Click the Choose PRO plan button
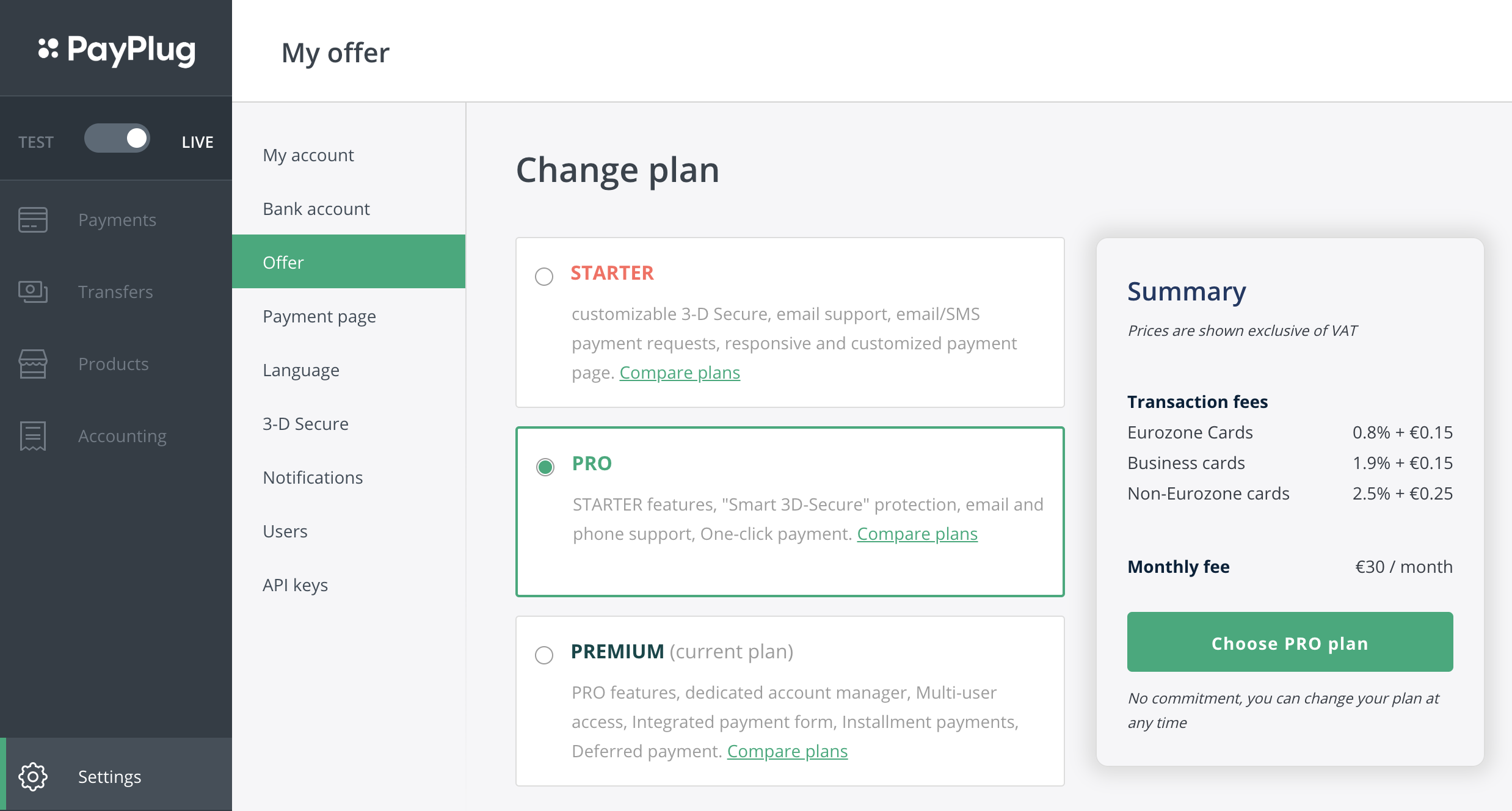Screen dimensions: 1512x811 pyautogui.click(x=1290, y=642)
